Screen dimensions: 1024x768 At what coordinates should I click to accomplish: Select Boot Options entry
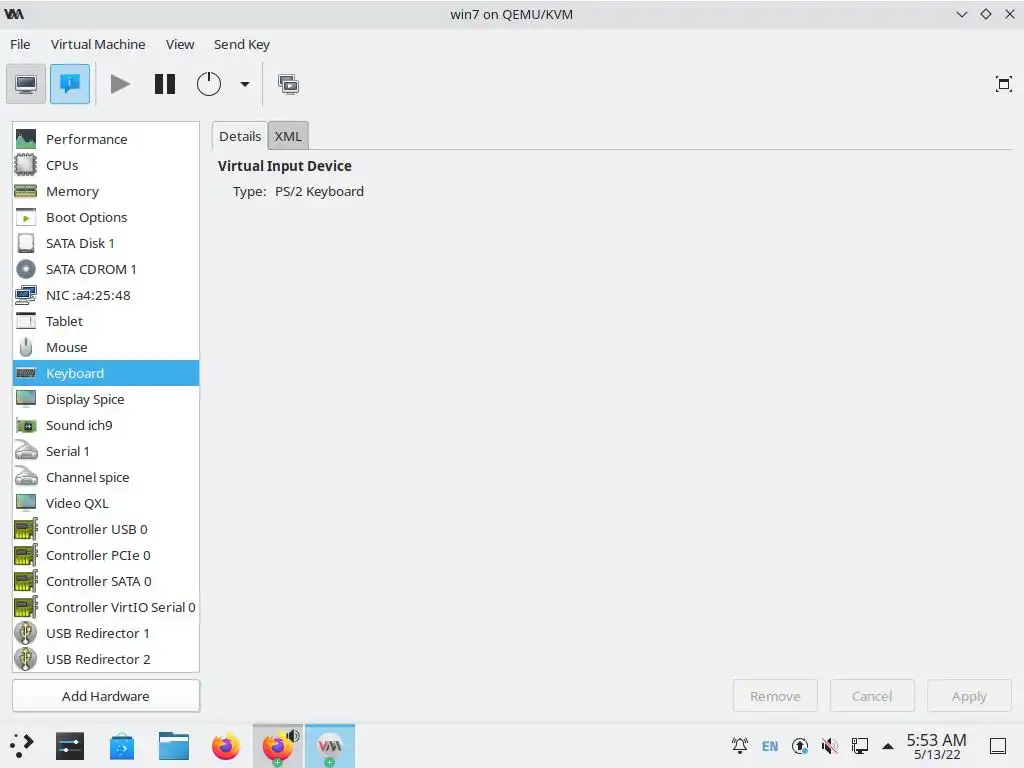click(106, 217)
